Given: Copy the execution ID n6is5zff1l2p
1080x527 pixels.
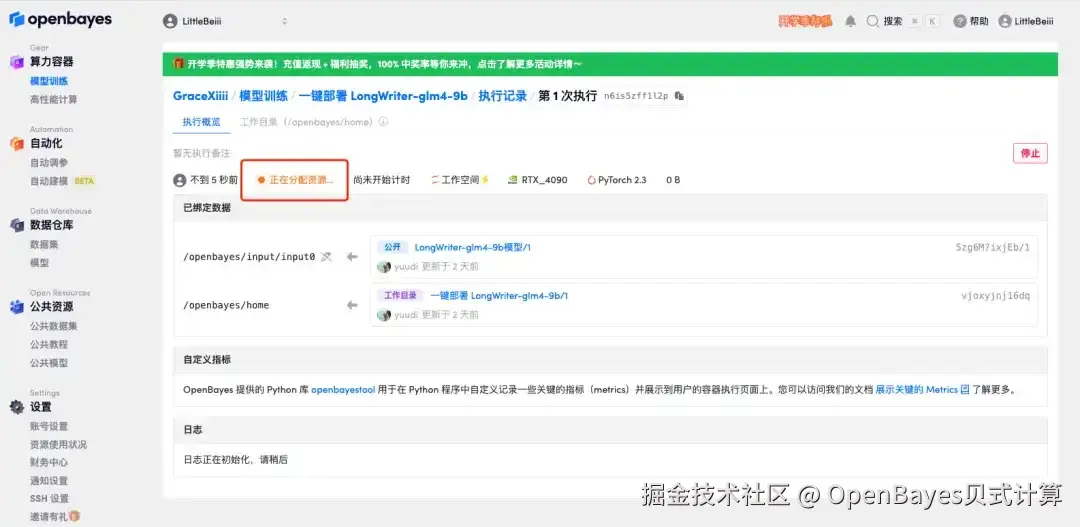Looking at the screenshot, I should click(x=679, y=96).
